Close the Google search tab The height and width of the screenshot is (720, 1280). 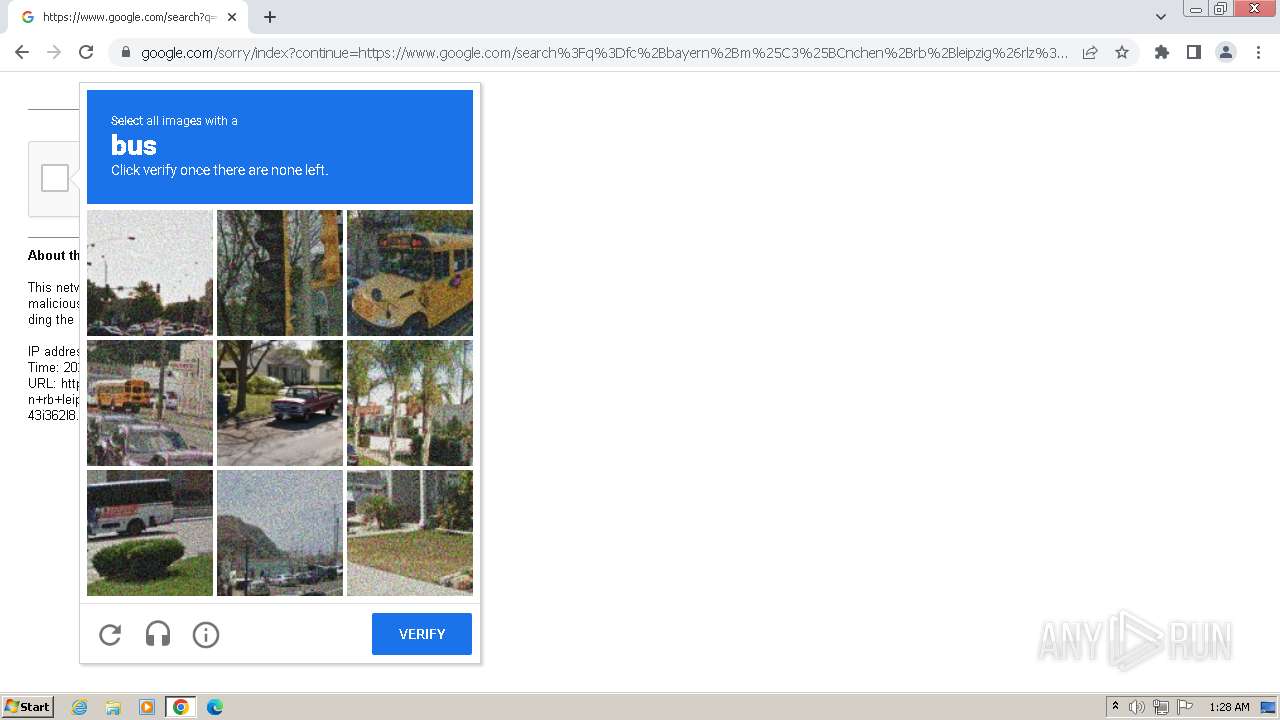(232, 17)
